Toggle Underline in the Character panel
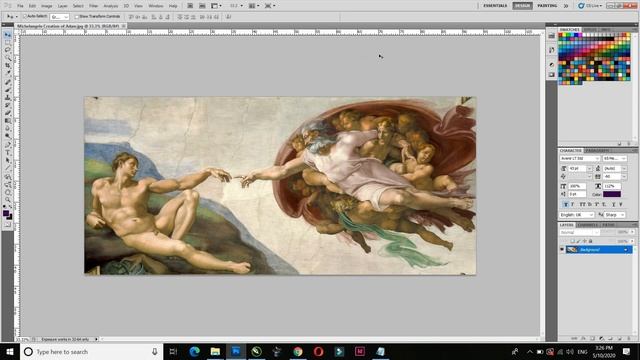This screenshot has width=640, height=360. coord(613,204)
